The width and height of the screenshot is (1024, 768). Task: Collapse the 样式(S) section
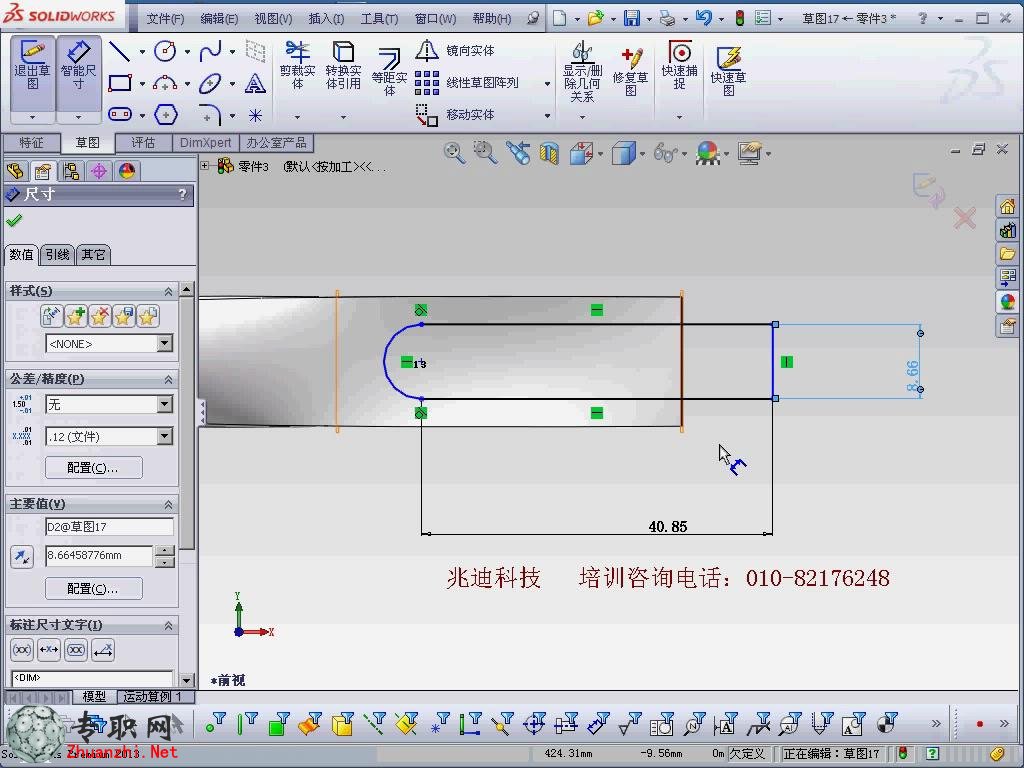pos(168,291)
